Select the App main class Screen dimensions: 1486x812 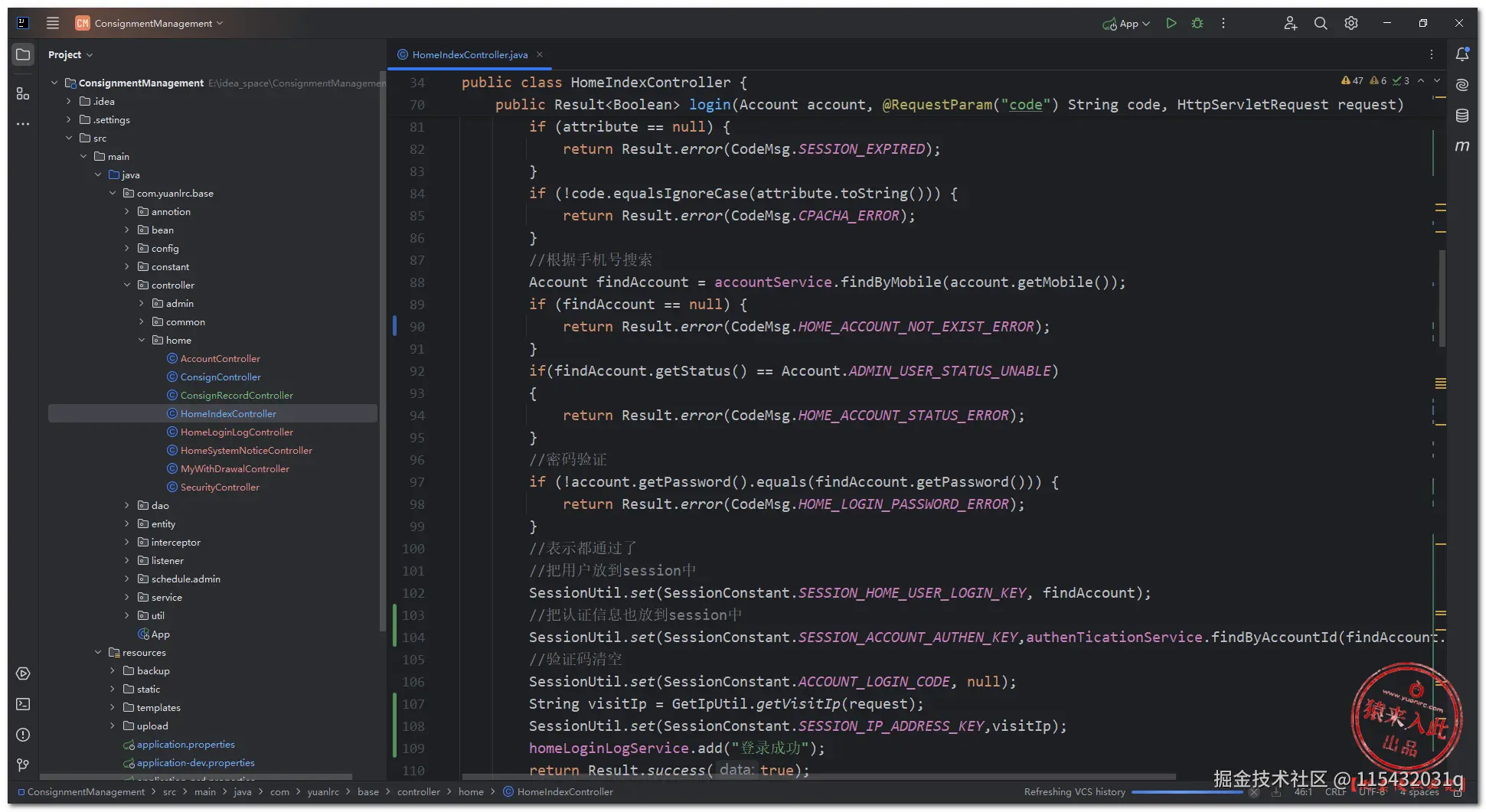click(160, 634)
